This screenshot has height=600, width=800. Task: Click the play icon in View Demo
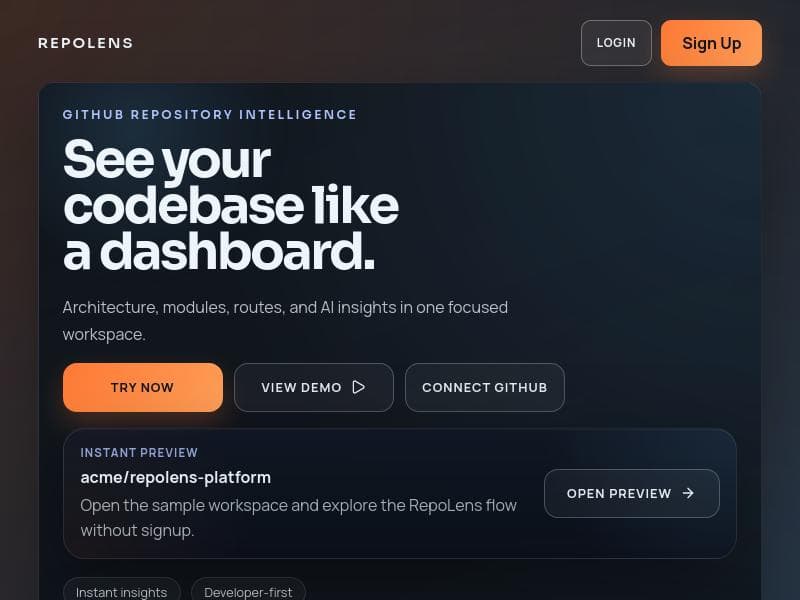point(359,387)
